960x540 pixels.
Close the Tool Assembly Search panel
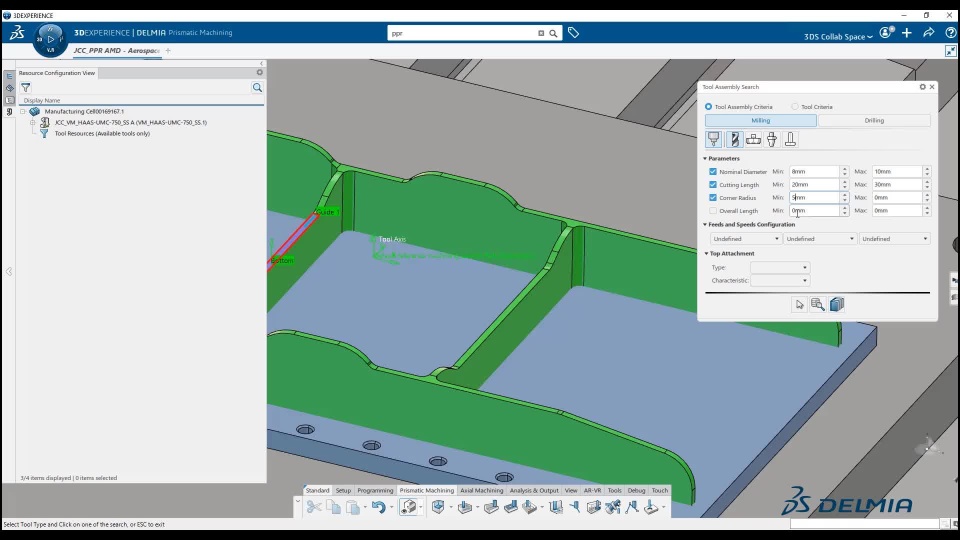[x=932, y=87]
